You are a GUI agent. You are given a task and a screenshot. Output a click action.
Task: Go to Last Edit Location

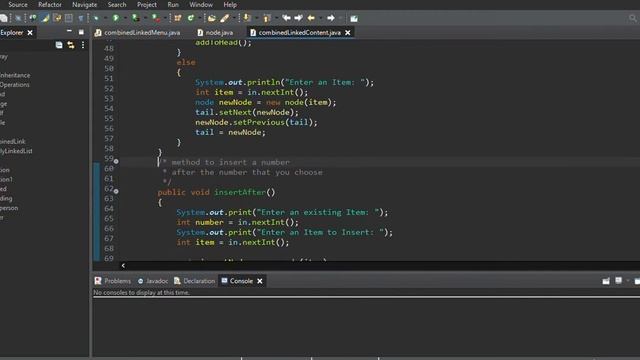(287, 18)
